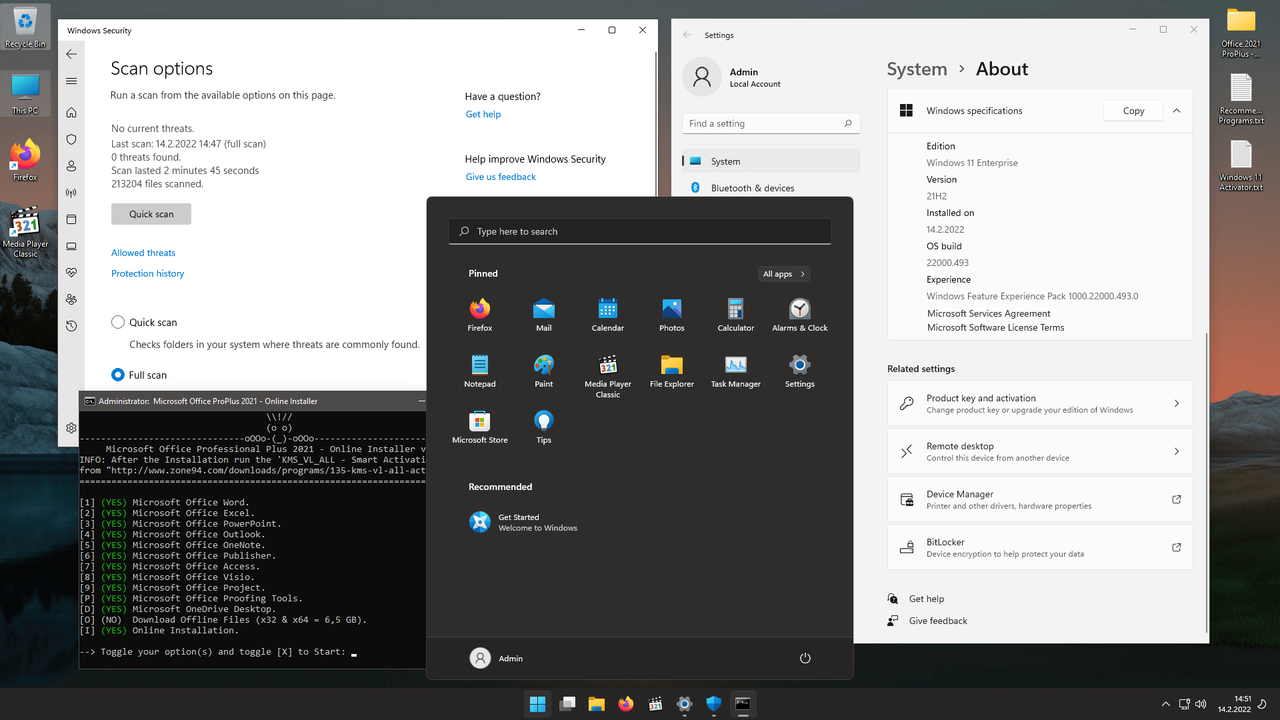This screenshot has height=720, width=1280.
Task: Launch Task Manager from Start menu
Action: (736, 370)
